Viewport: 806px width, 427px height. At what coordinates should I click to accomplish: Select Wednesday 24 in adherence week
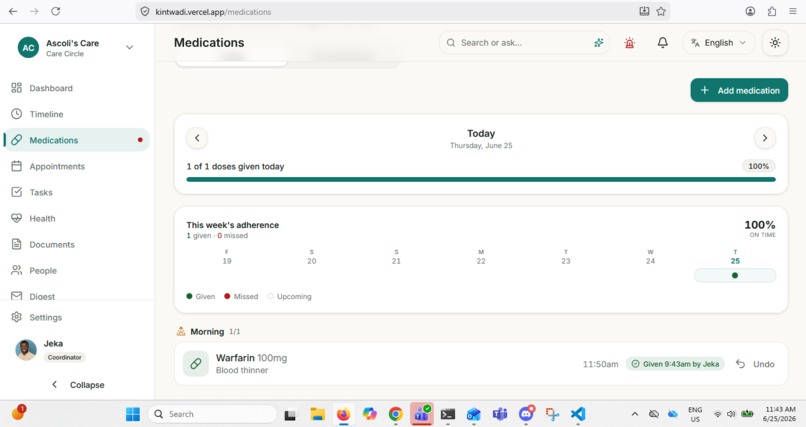click(x=650, y=257)
